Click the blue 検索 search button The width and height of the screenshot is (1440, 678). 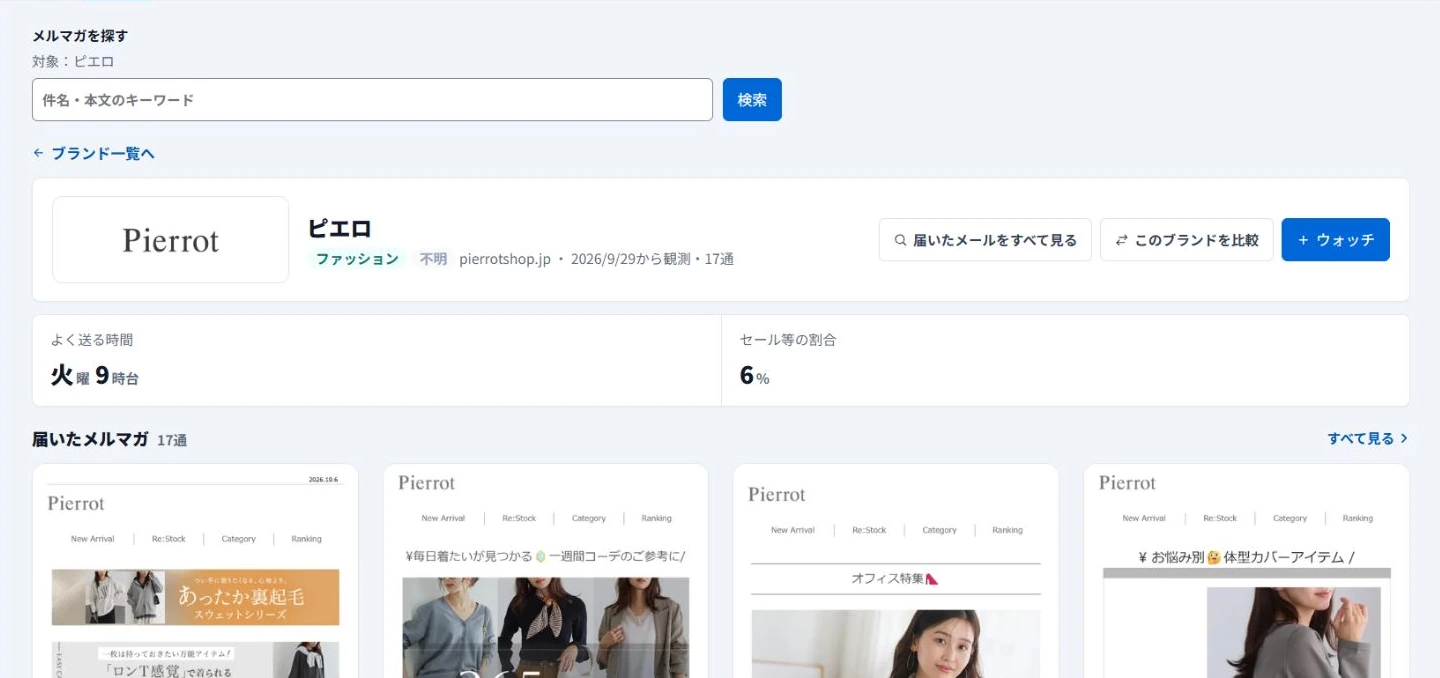pyautogui.click(x=752, y=100)
